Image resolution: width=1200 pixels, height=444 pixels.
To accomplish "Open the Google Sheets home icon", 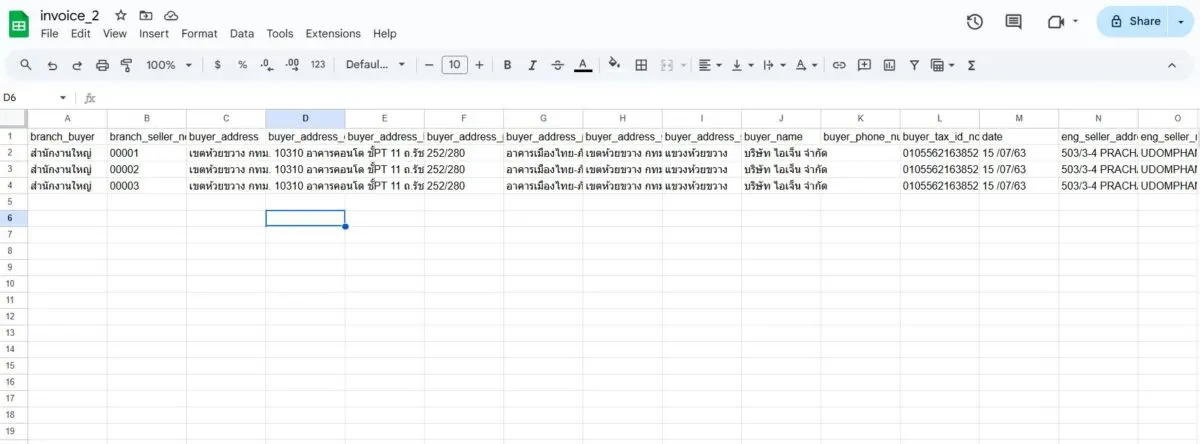I will (20, 23).
